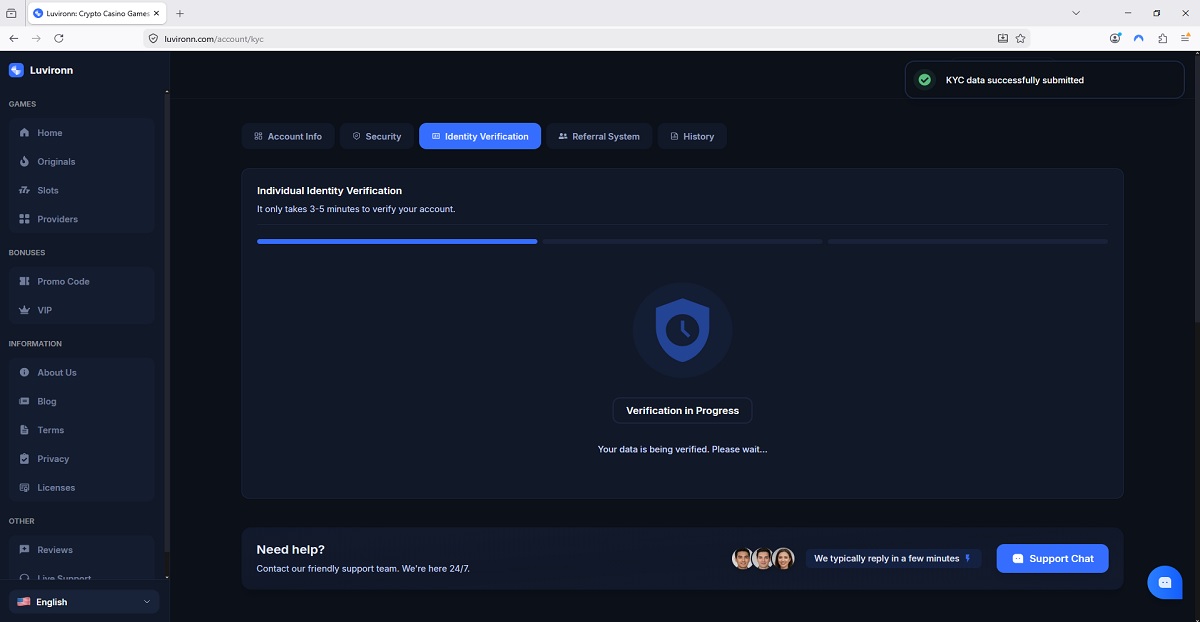1200x622 pixels.
Task: Click Individual Identity Verification heading
Action: [x=329, y=190]
